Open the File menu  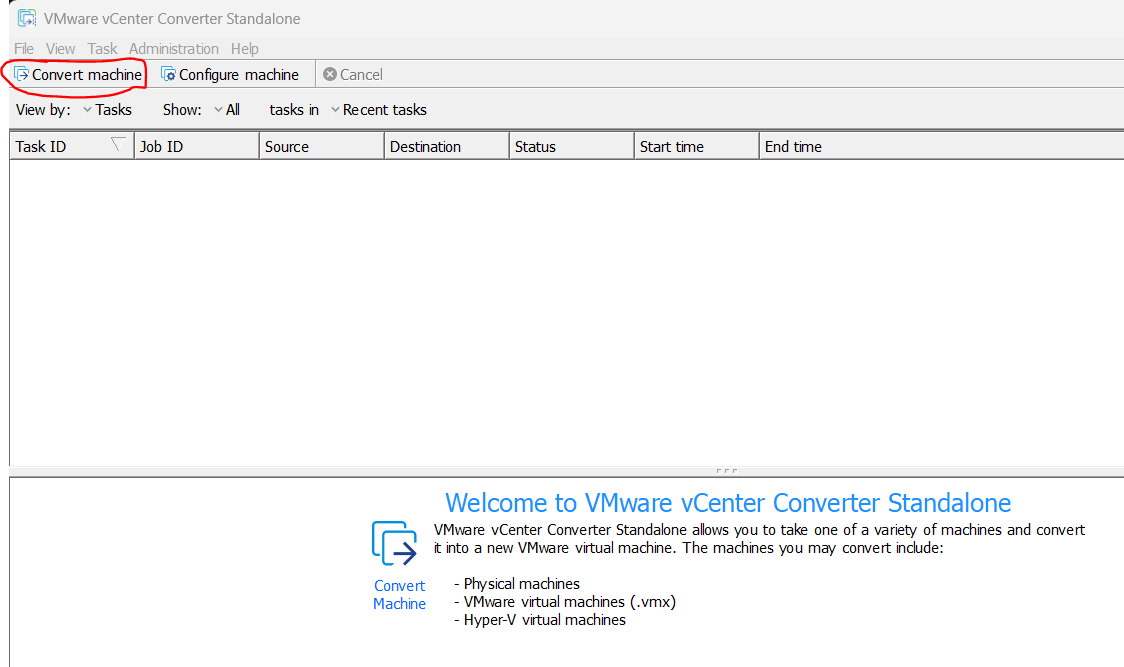24,49
